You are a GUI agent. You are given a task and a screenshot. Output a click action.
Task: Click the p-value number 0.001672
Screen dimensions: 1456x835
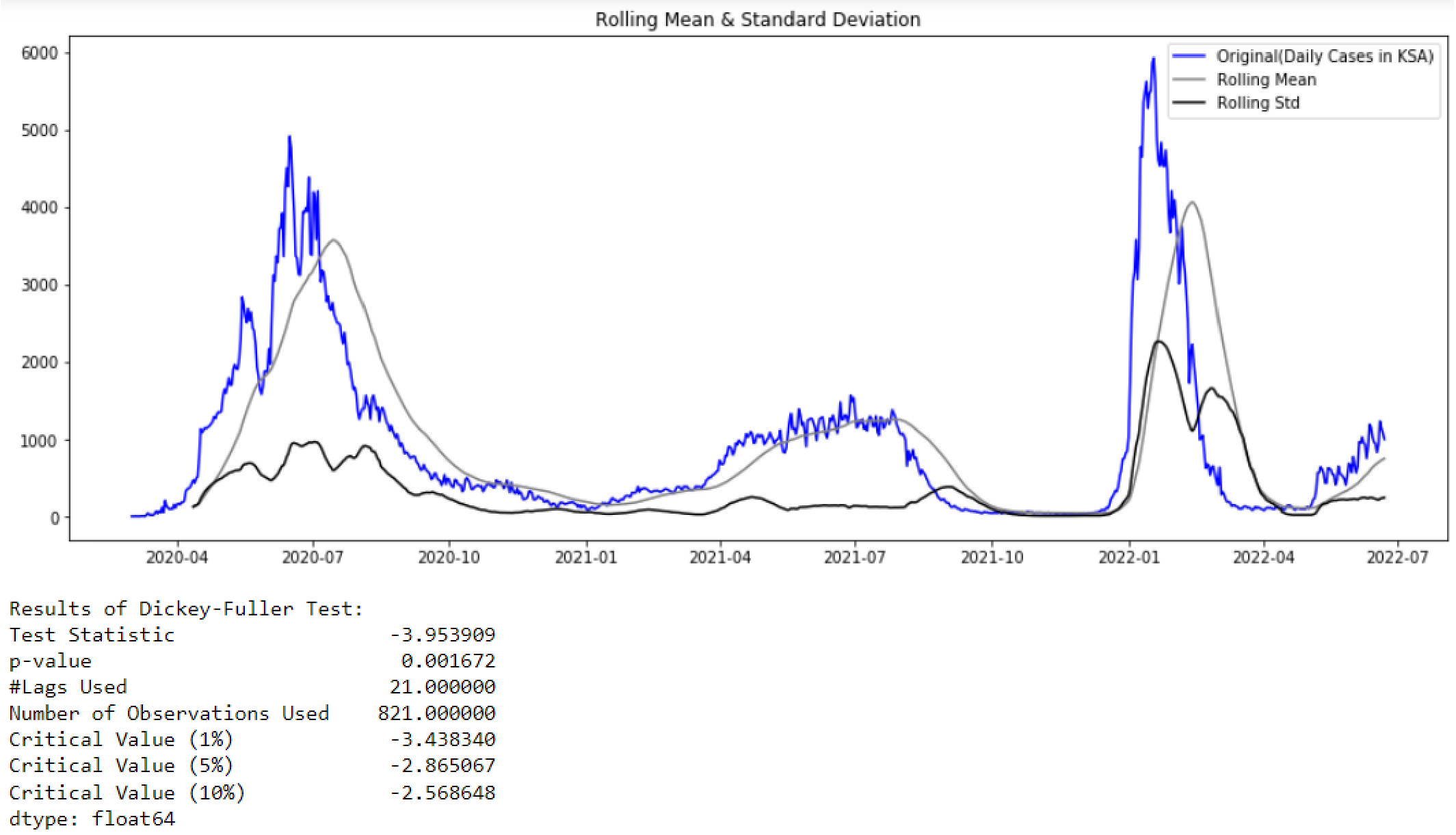(x=448, y=661)
